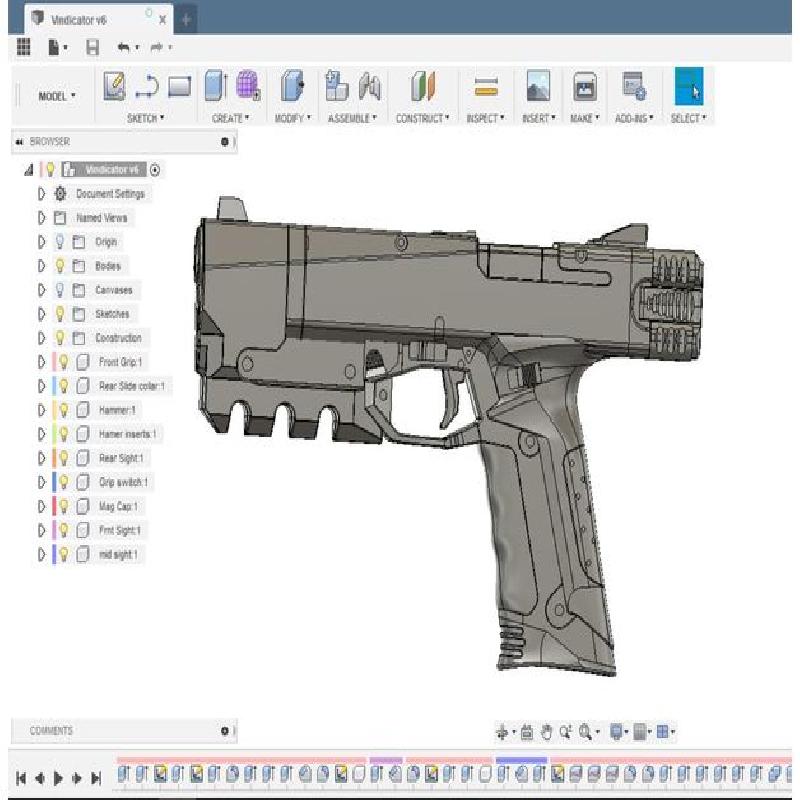This screenshot has height=800, width=800.
Task: Click the Create Sketch icon in toolbar
Action: click(115, 87)
